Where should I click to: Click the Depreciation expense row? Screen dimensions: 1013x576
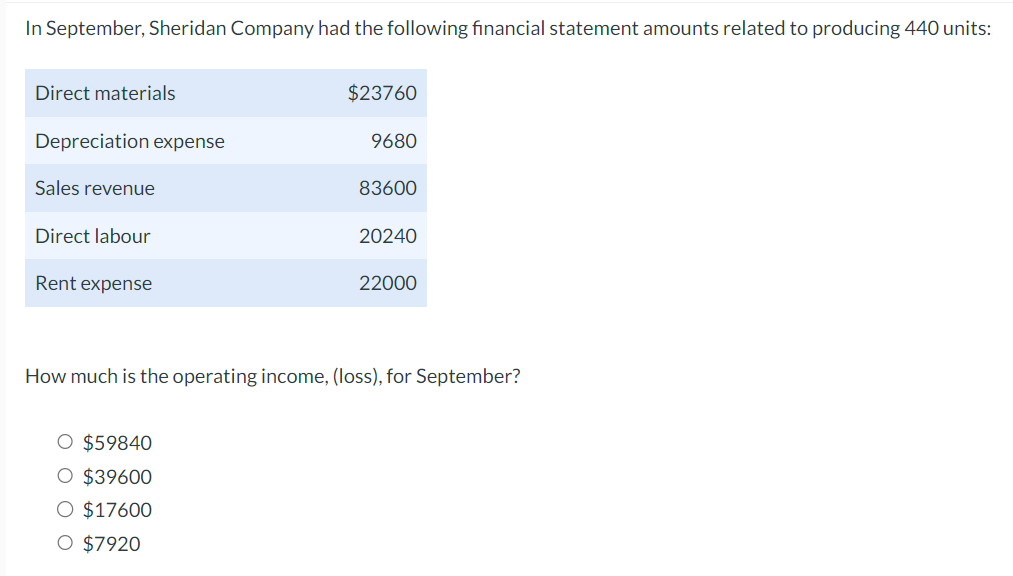coord(129,141)
